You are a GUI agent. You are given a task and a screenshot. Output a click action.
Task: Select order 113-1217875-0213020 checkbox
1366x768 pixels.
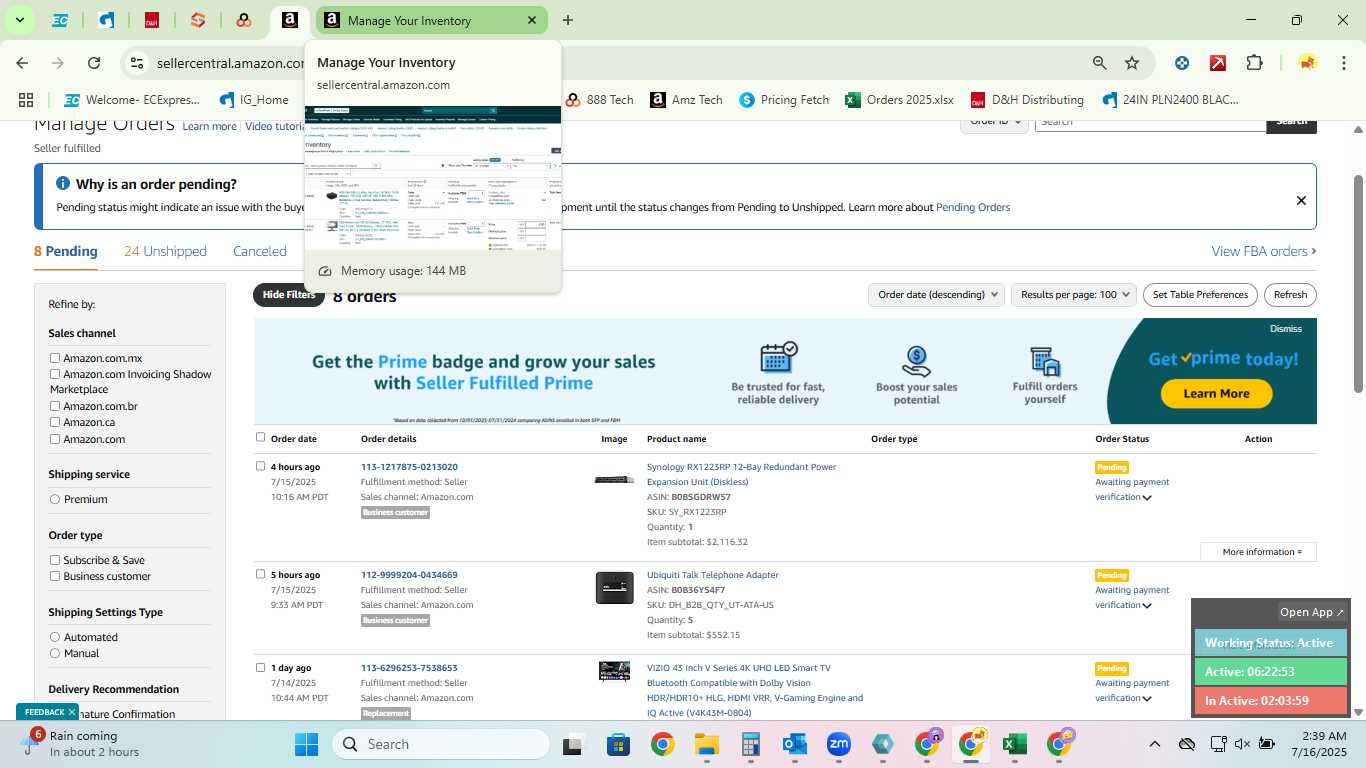coord(261,466)
